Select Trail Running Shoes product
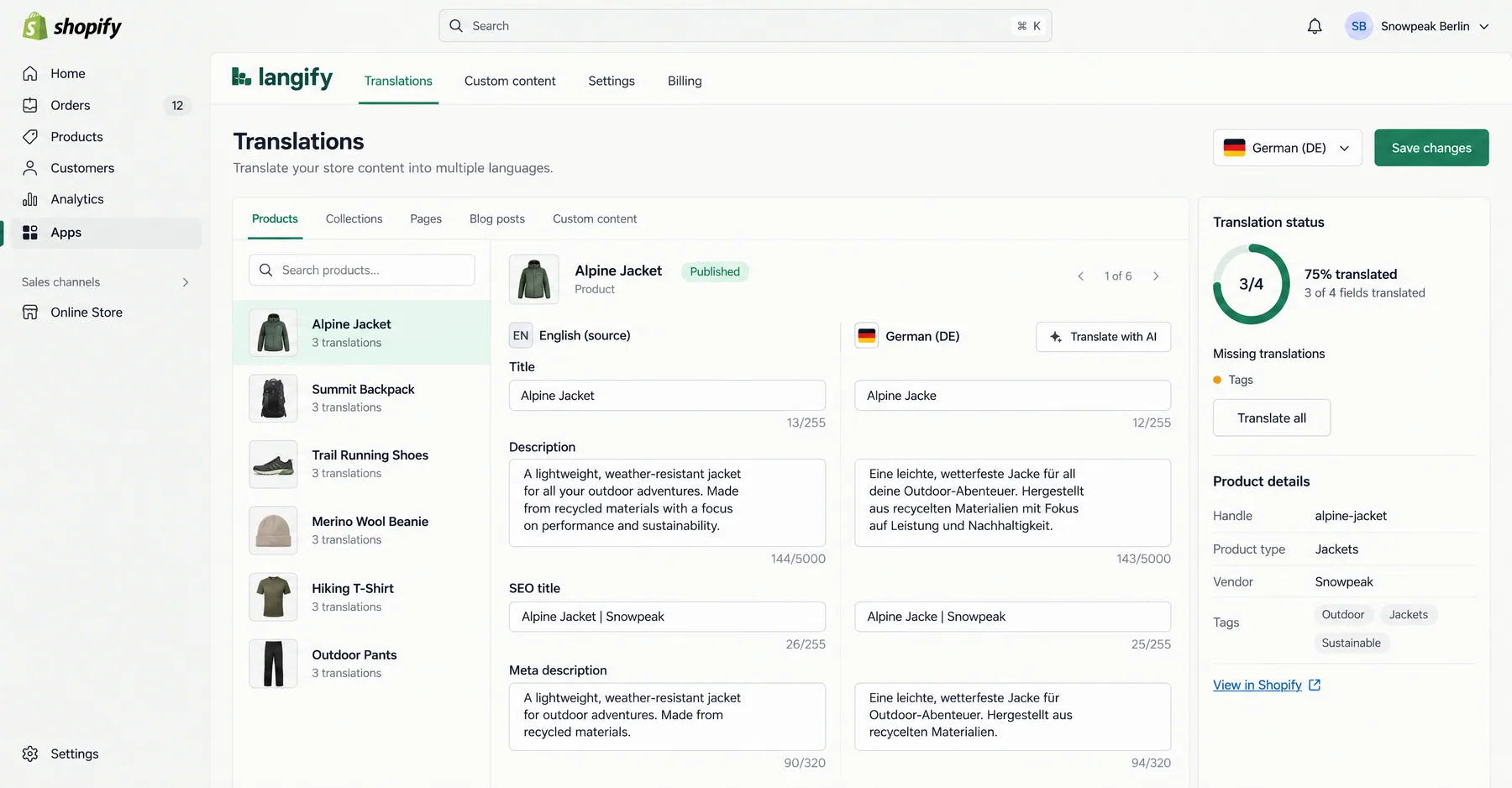This screenshot has height=788, width=1512. tap(361, 464)
